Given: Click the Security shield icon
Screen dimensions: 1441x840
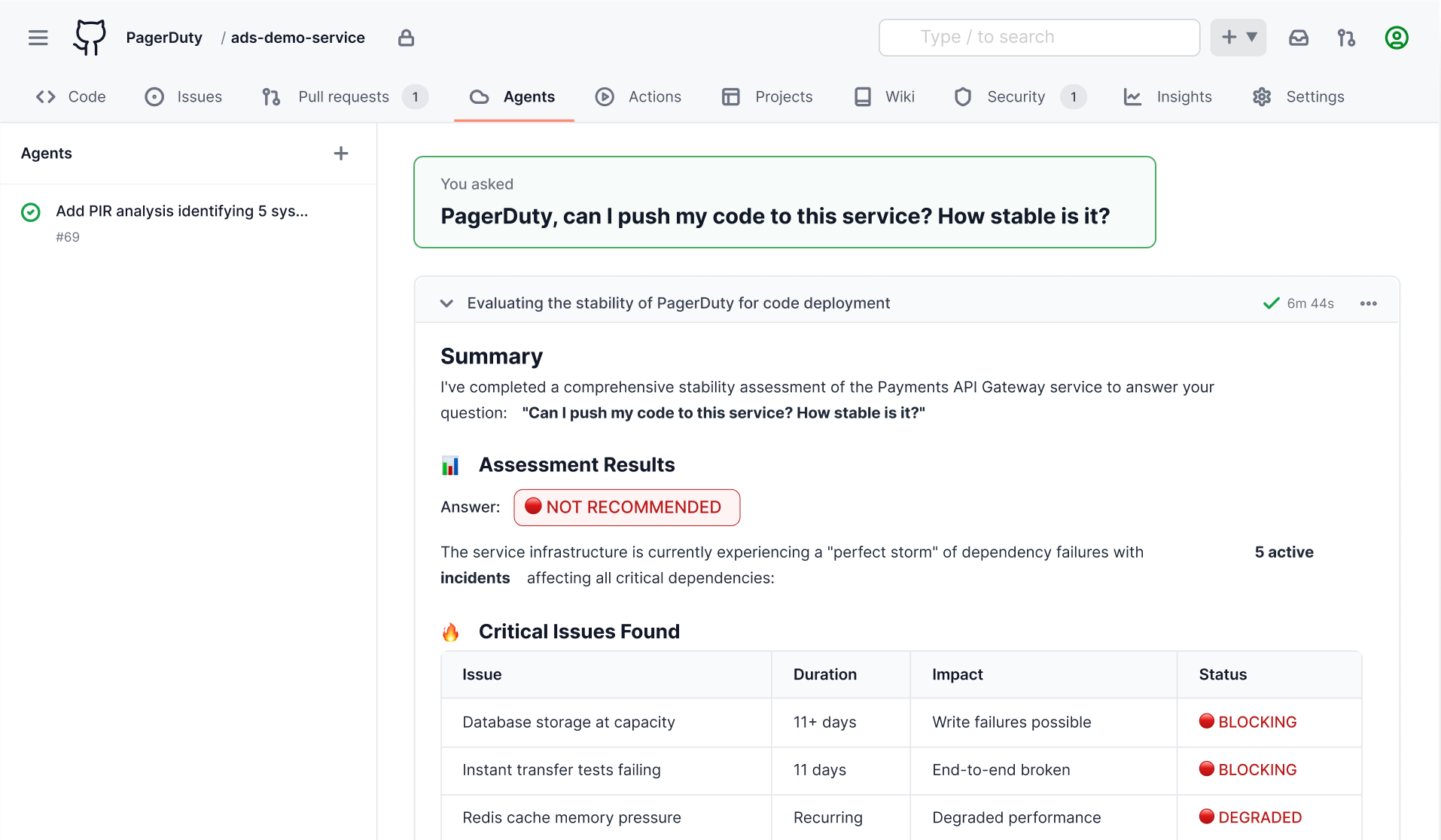Looking at the screenshot, I should [x=962, y=96].
